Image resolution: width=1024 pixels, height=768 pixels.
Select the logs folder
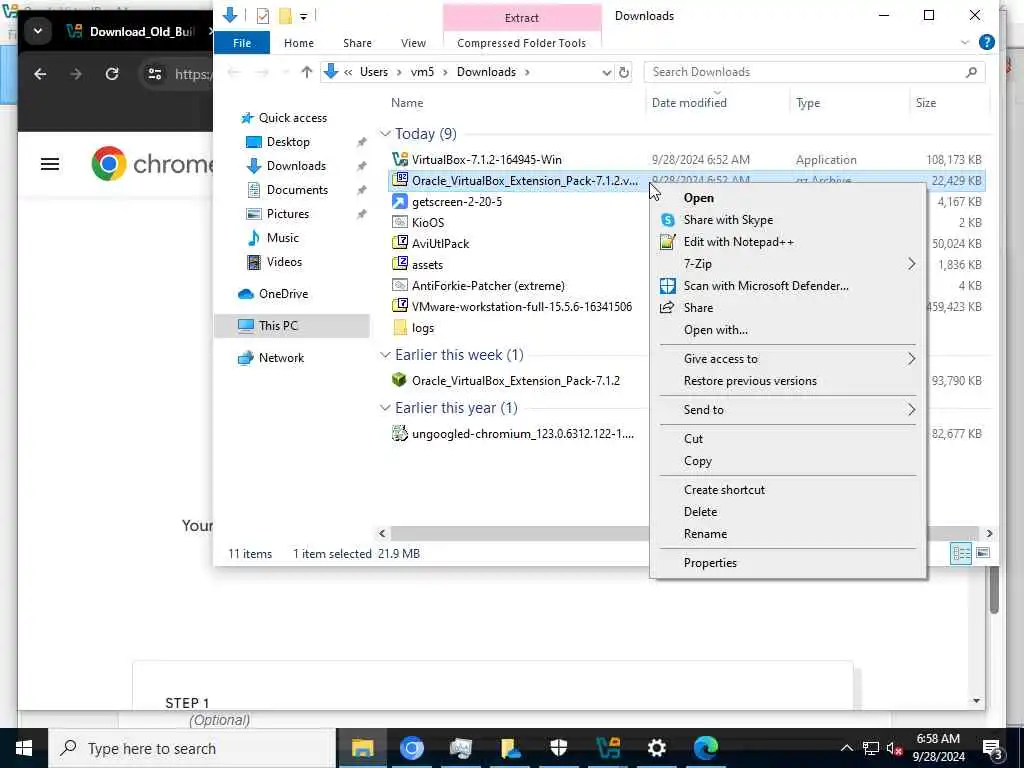click(423, 328)
